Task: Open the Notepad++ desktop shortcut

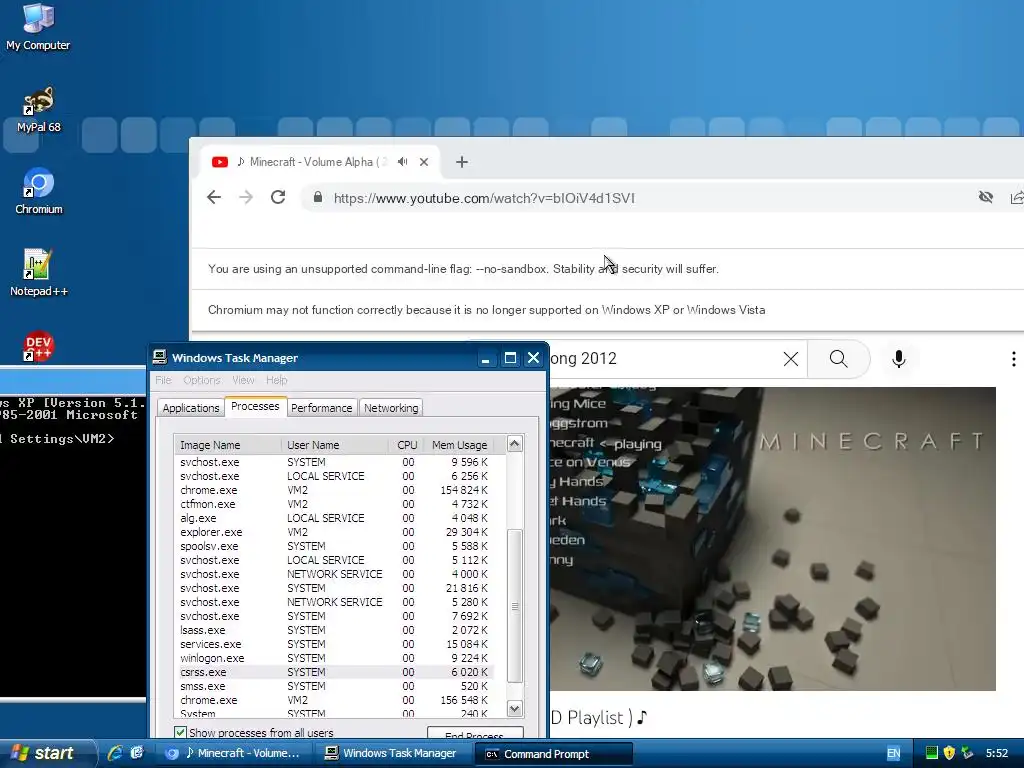Action: click(x=38, y=273)
